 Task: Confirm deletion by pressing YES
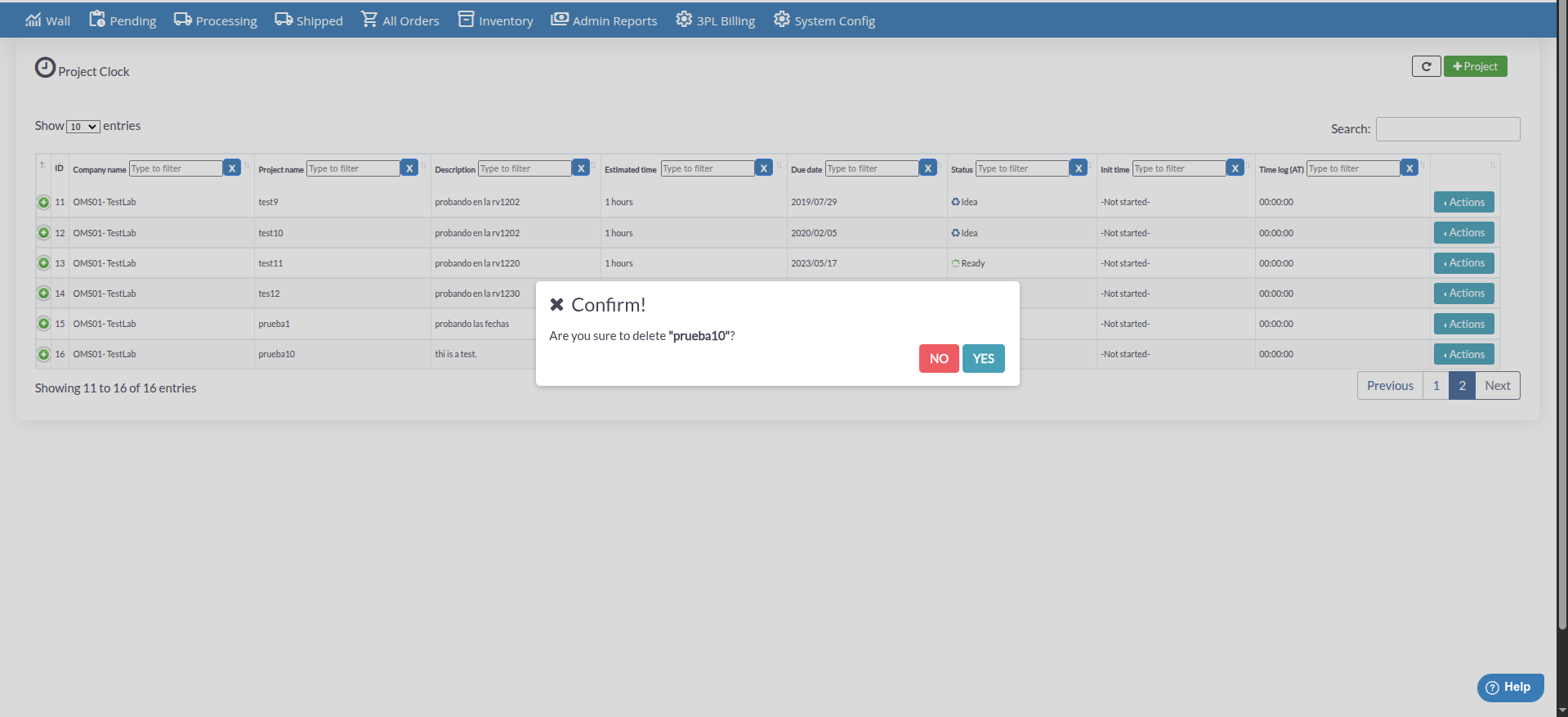click(983, 359)
